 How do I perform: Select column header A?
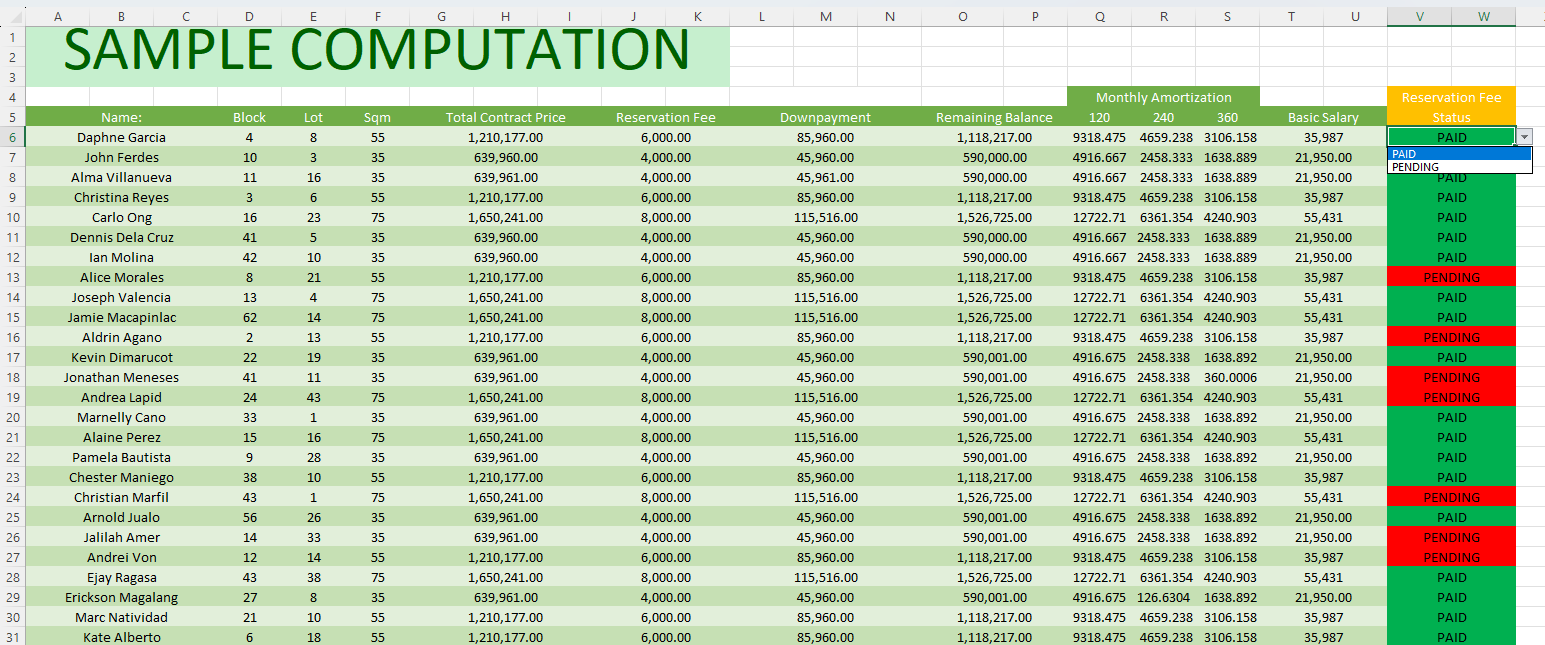[x=57, y=17]
